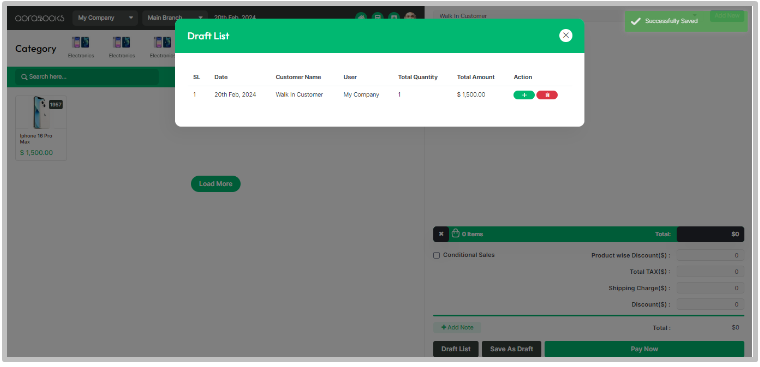Screen dimensions: 760x367
Task: Click the SL column header
Action: coord(196,77)
